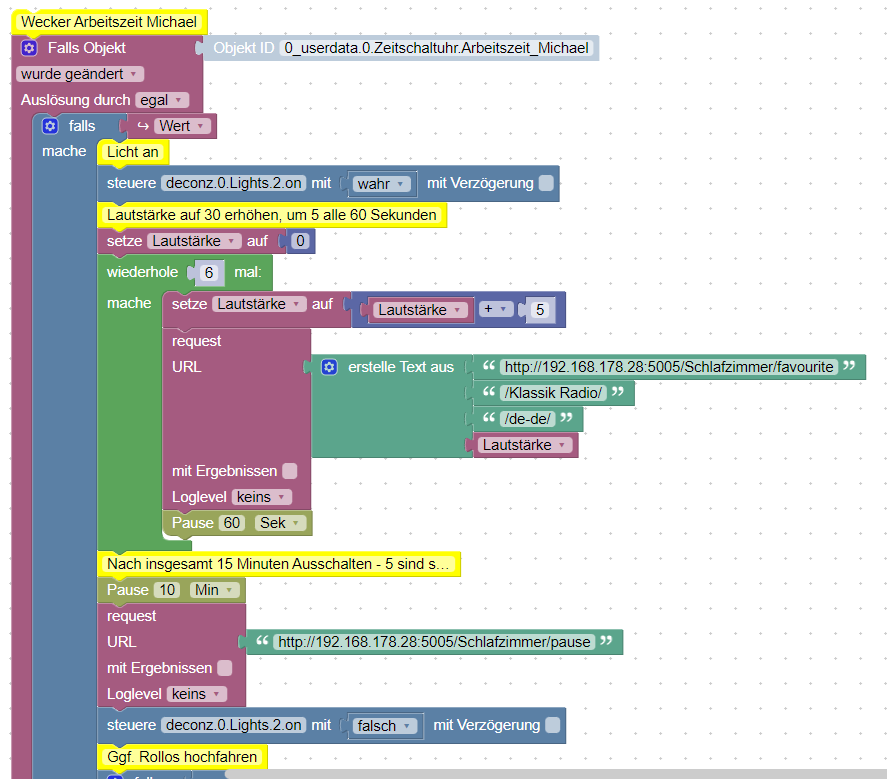Enable mit Ergebnissen in the pause request block
The height and width of the screenshot is (779, 887).
click(225, 668)
